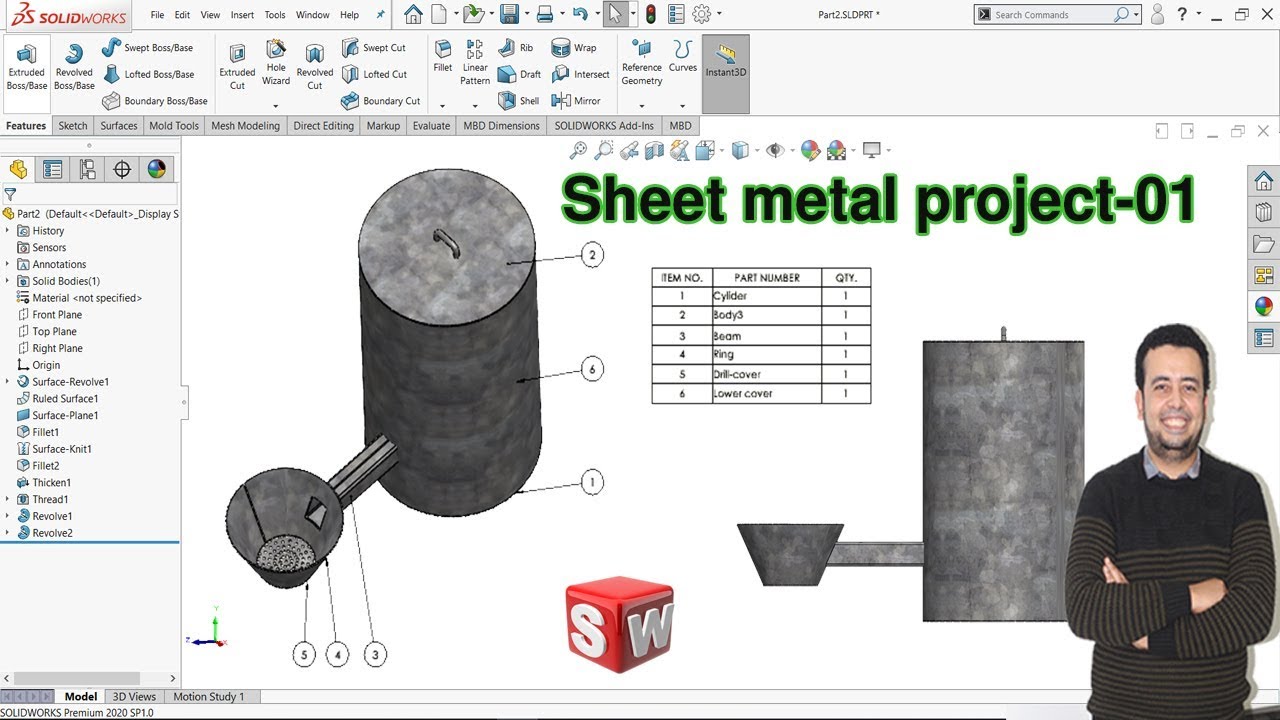Image resolution: width=1280 pixels, height=720 pixels.
Task: Apply the Fillet tool
Action: (443, 57)
